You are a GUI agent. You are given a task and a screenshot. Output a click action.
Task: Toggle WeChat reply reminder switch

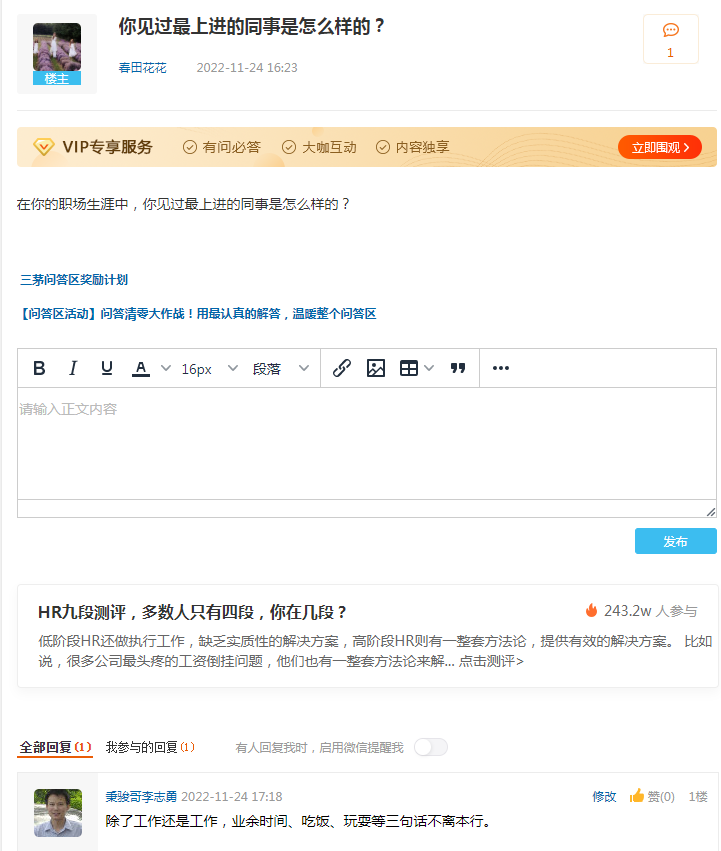click(x=431, y=747)
